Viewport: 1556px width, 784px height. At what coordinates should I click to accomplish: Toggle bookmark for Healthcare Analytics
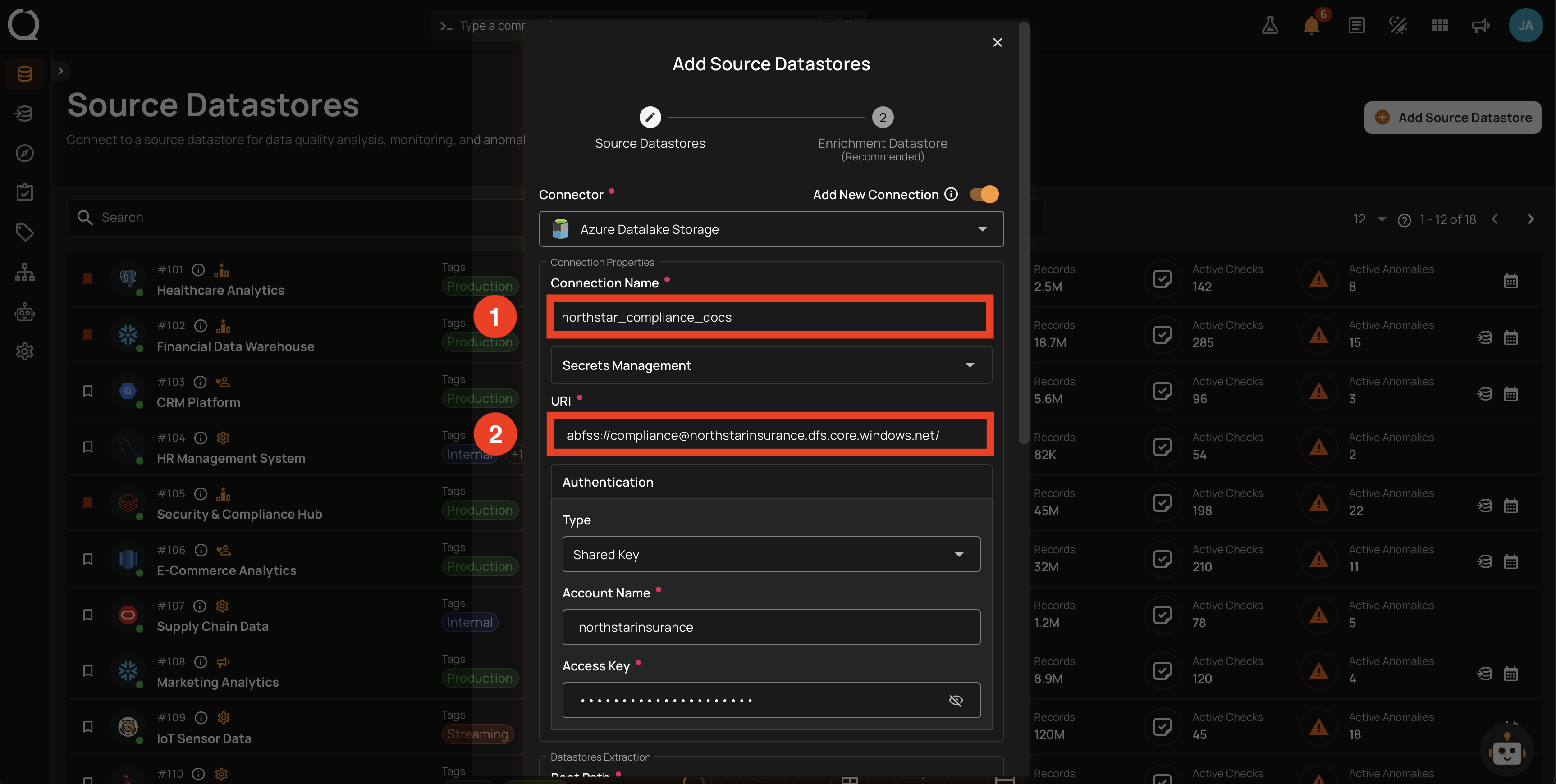tap(88, 278)
